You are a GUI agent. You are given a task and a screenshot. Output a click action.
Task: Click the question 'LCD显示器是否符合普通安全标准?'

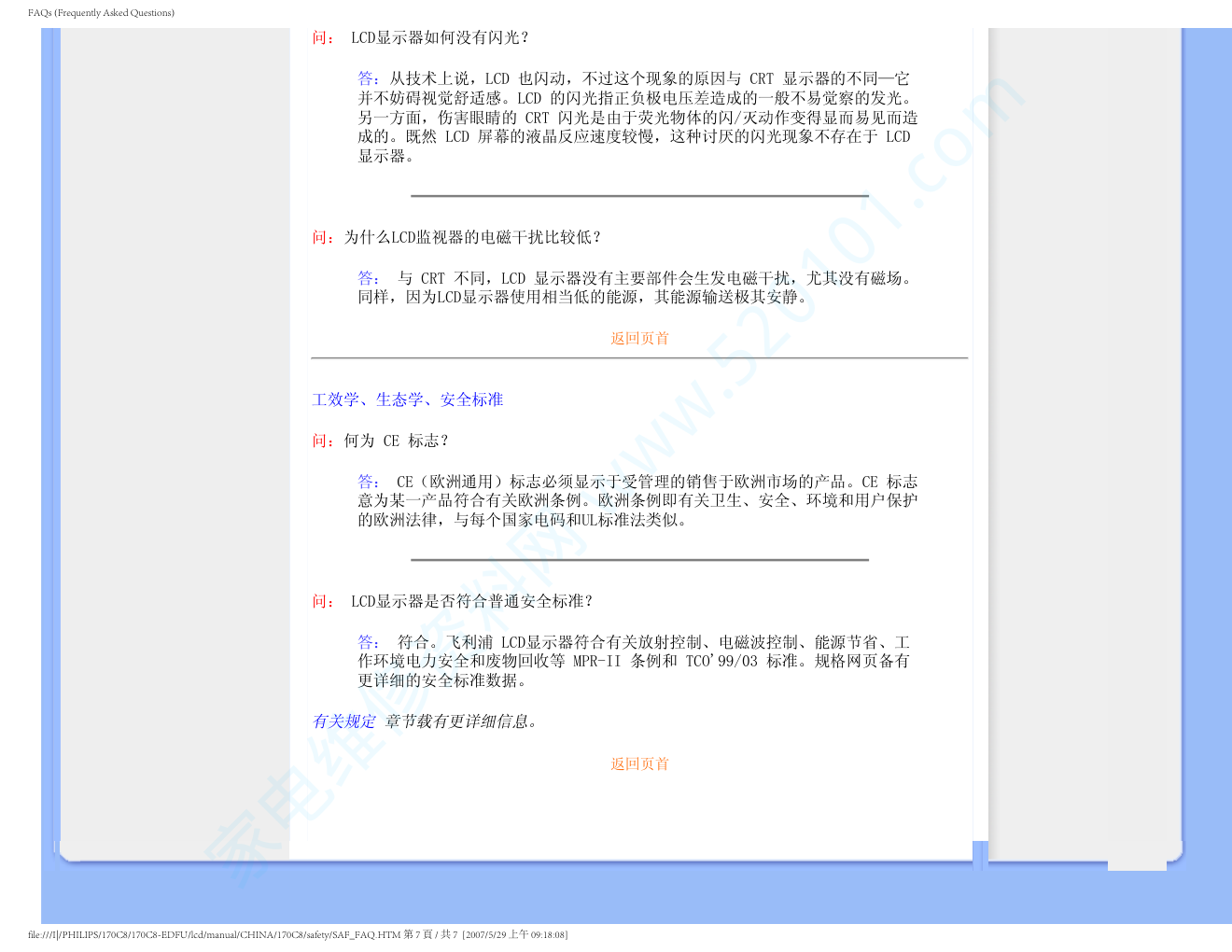click(472, 601)
